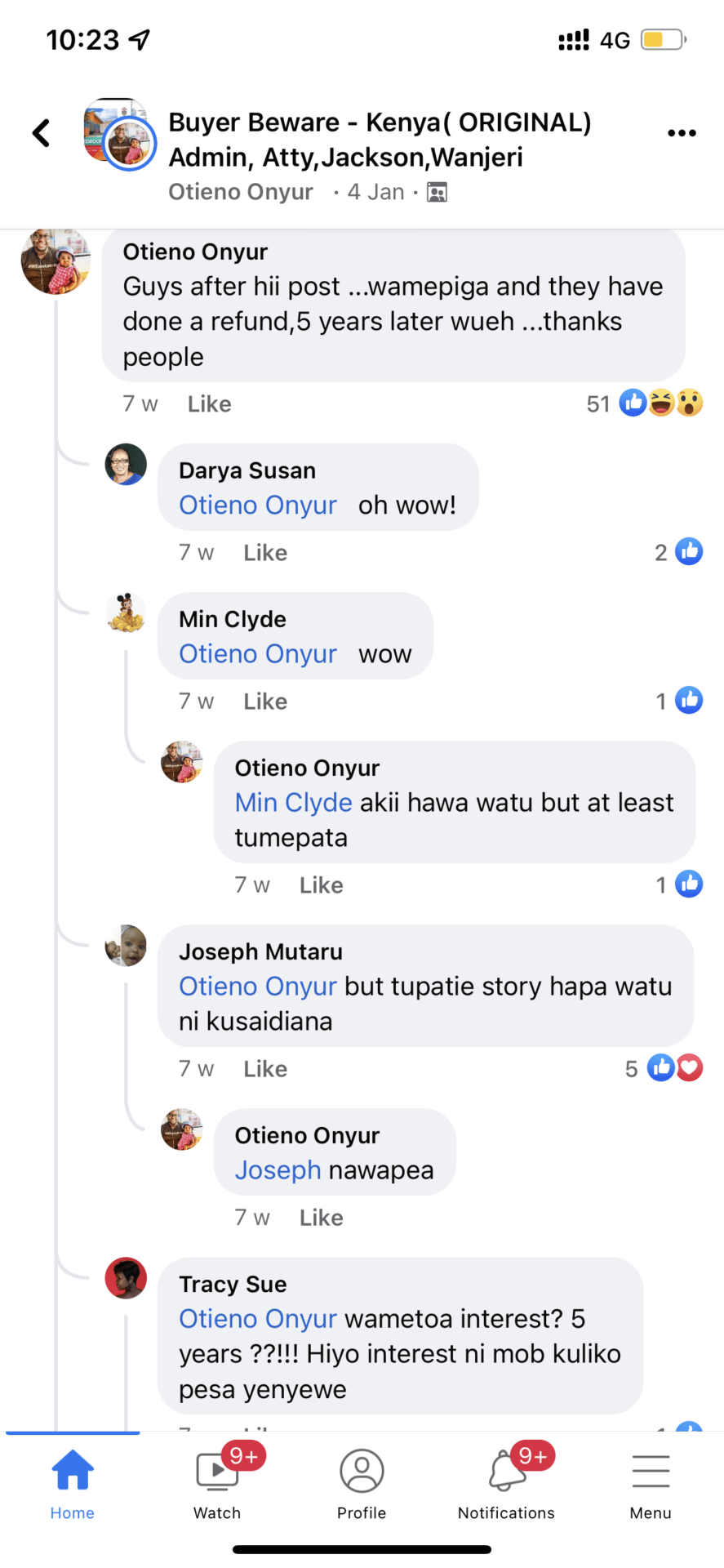The width and height of the screenshot is (724, 1568).
Task: Open the Menu hamburger icon
Action: point(651,1484)
